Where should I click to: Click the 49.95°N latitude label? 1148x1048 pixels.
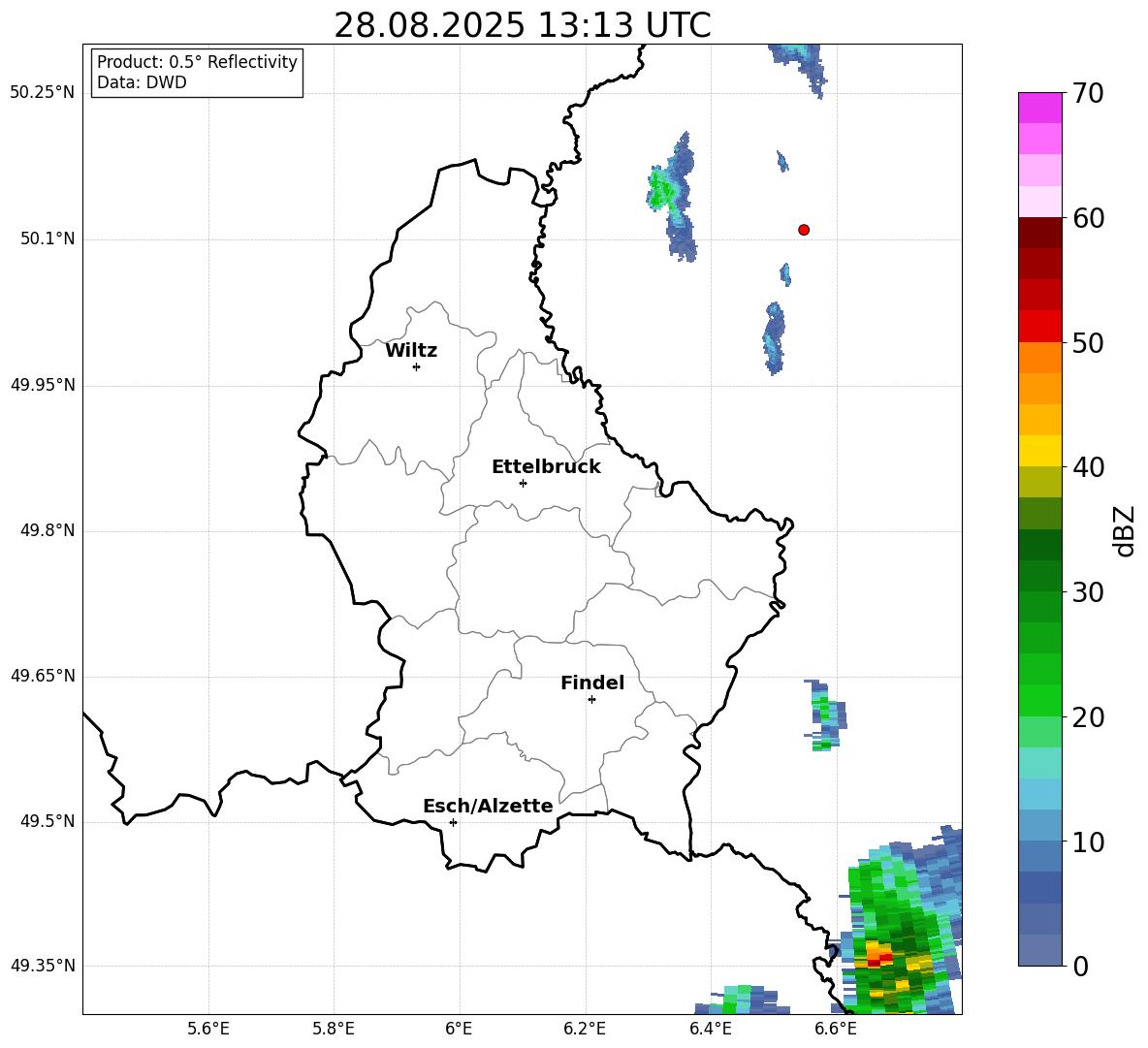(x=43, y=384)
